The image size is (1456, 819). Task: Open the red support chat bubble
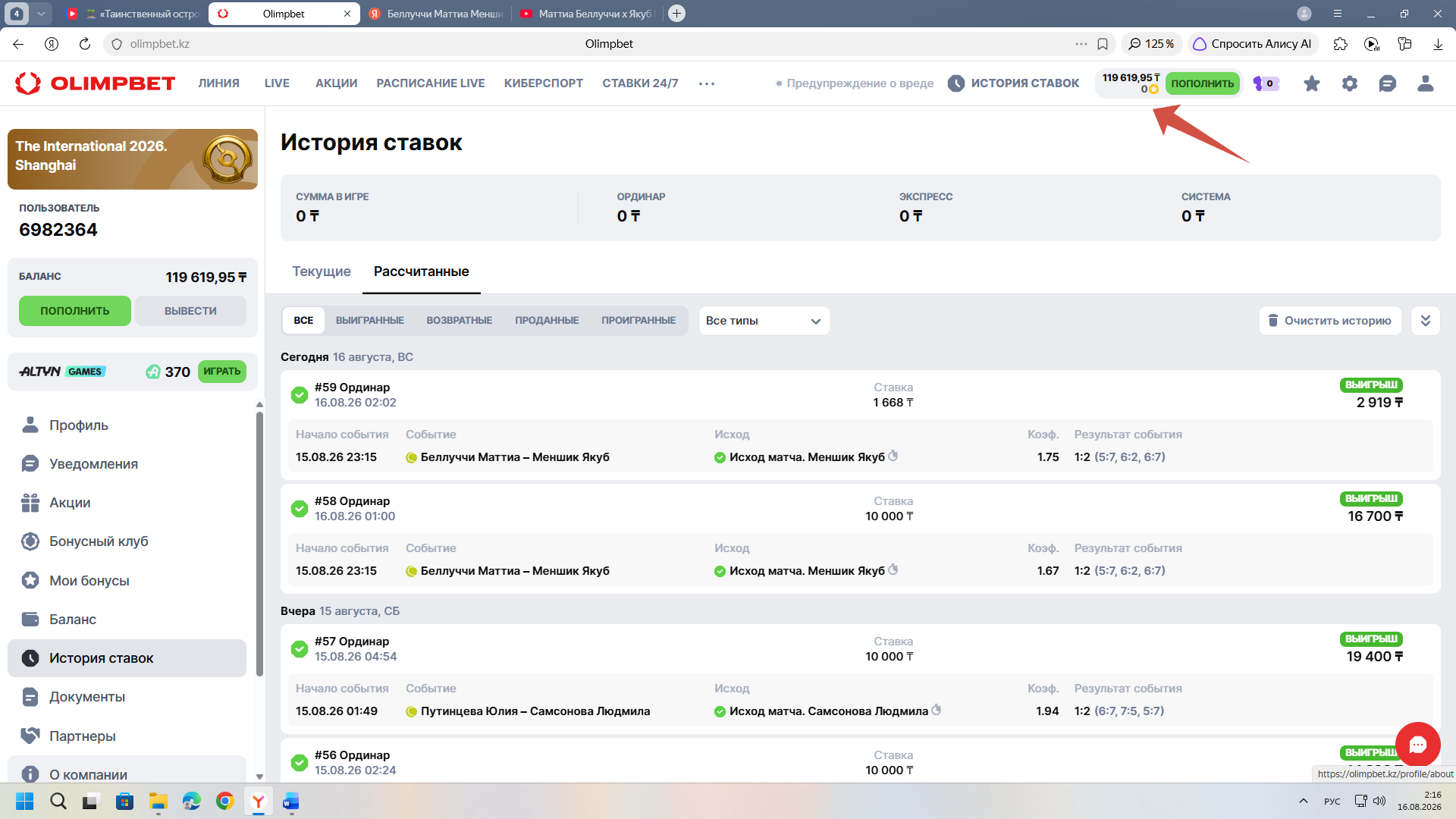[1417, 744]
